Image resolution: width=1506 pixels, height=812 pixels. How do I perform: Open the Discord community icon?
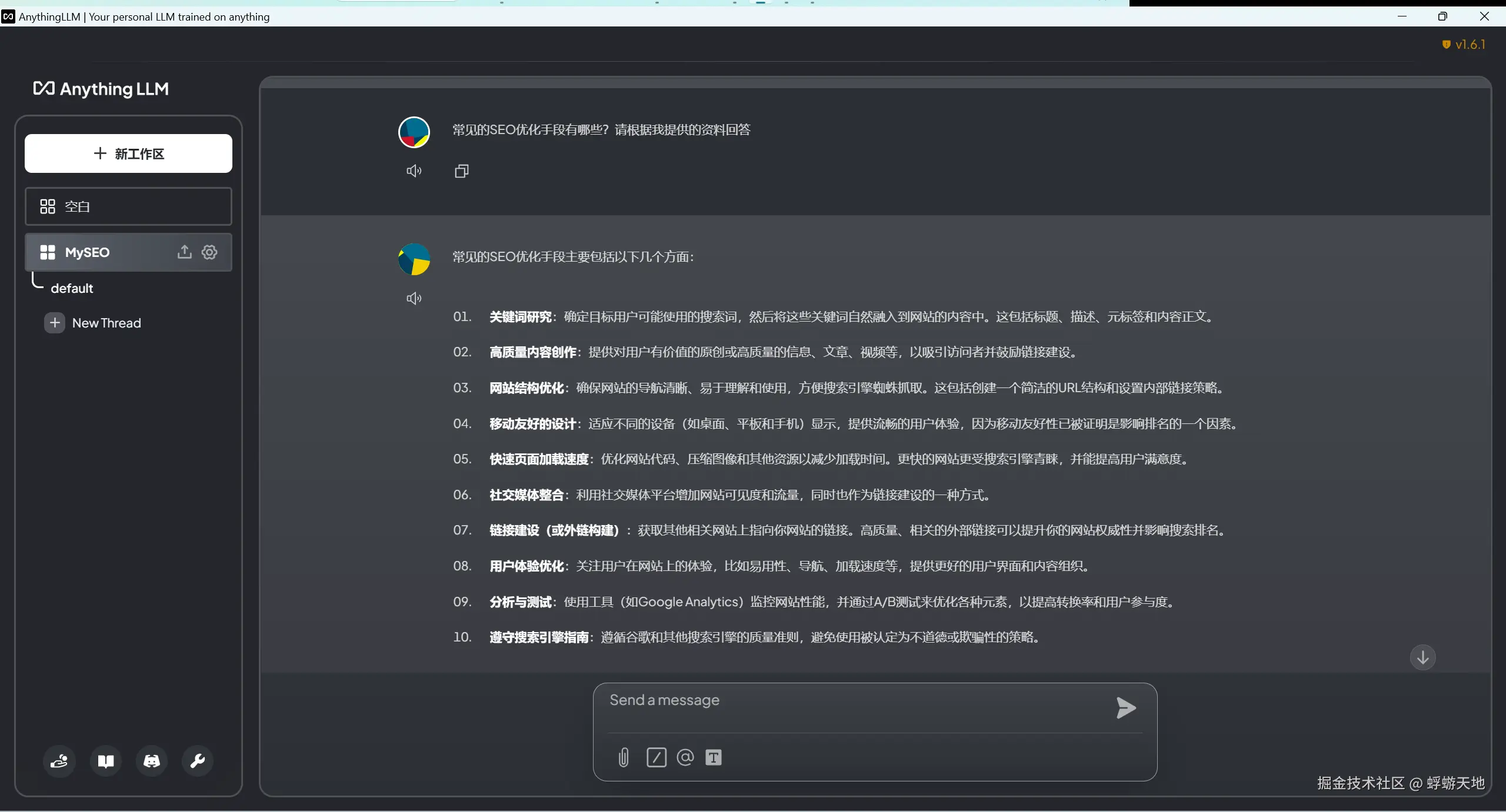click(151, 761)
